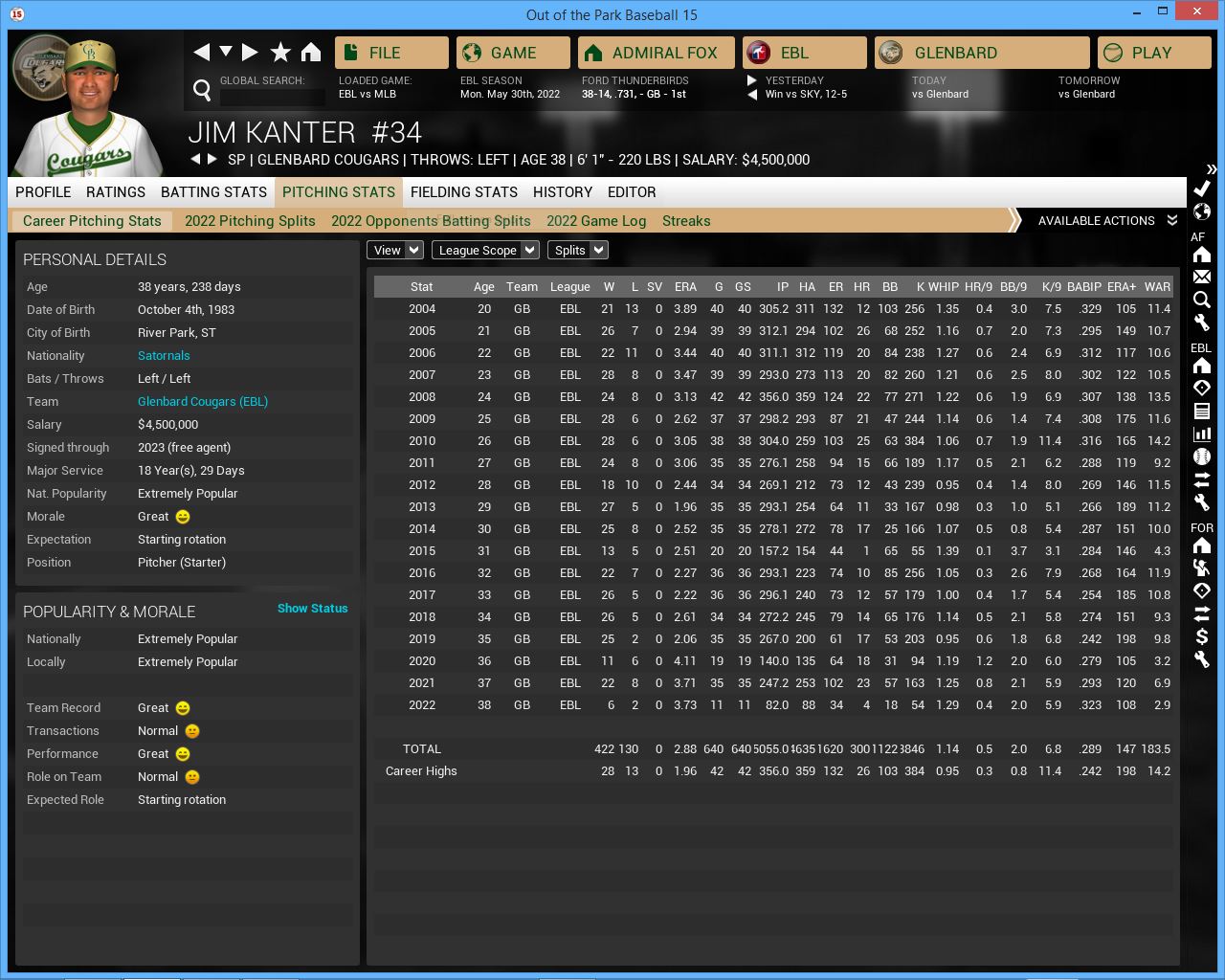
Task: Click the FOR player figure icon
Action: [1202, 568]
